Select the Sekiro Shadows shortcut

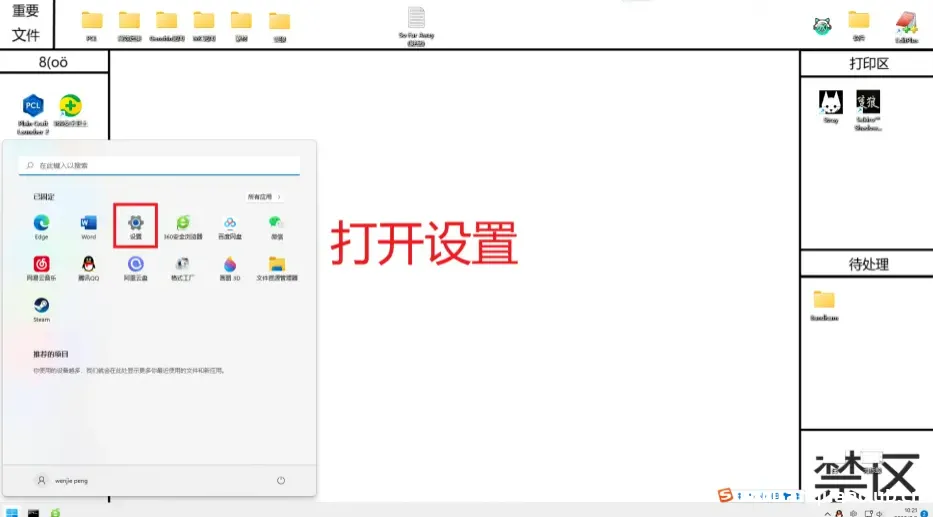coord(868,111)
